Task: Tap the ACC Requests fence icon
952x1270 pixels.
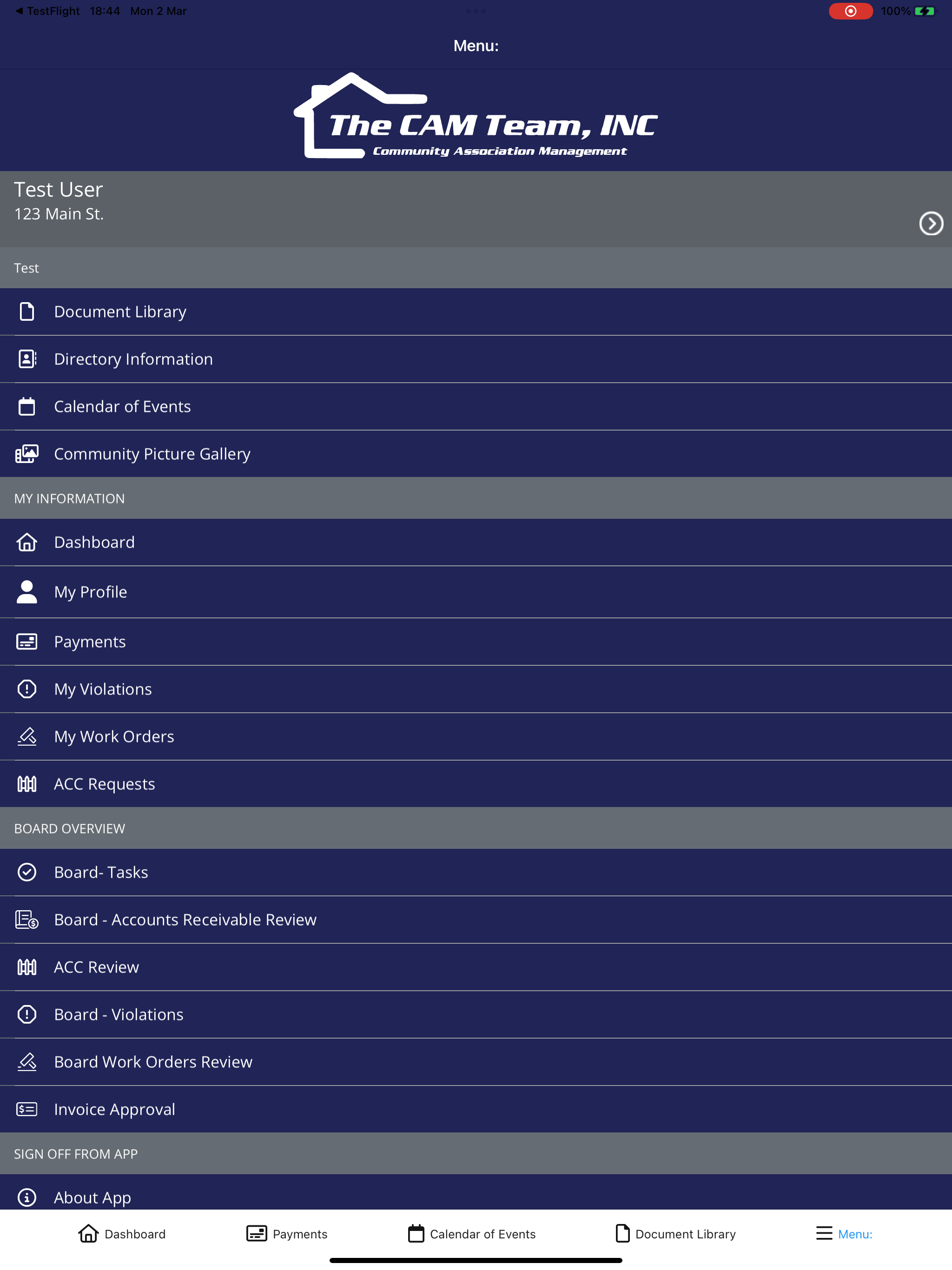Action: (x=26, y=784)
